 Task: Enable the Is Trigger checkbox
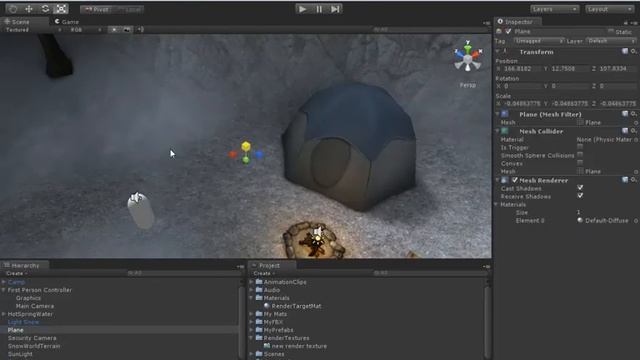point(580,147)
